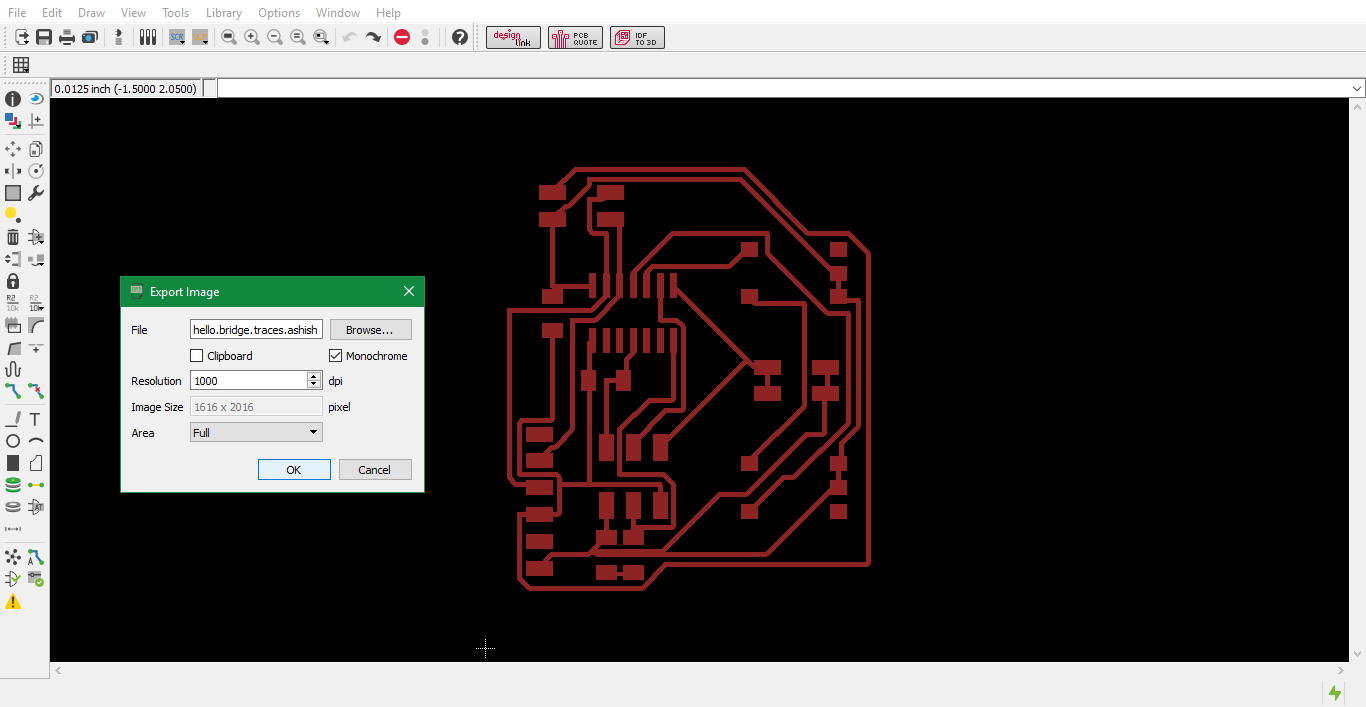Select the Mark origin tool
1366x707 pixels.
coord(36,121)
